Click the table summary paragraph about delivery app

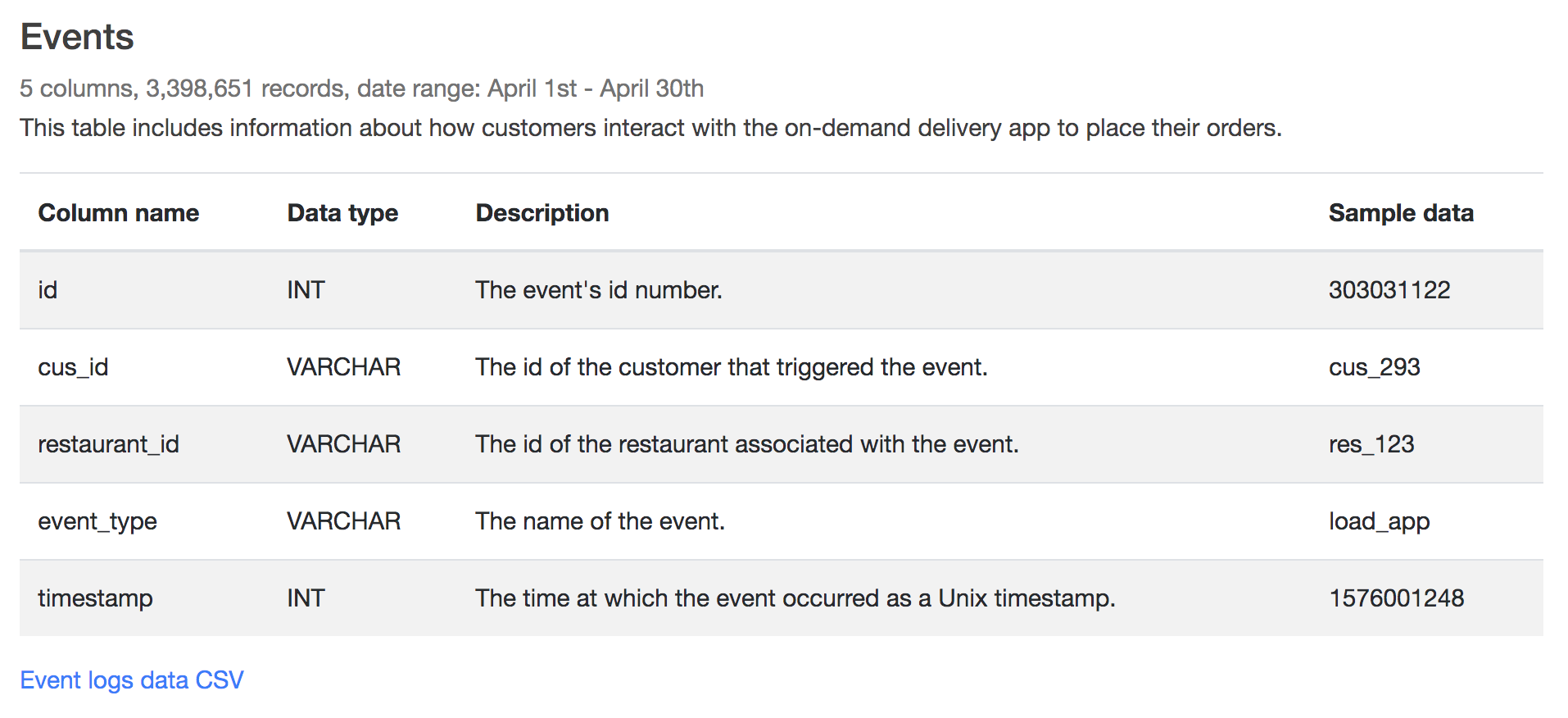pyautogui.click(x=651, y=128)
